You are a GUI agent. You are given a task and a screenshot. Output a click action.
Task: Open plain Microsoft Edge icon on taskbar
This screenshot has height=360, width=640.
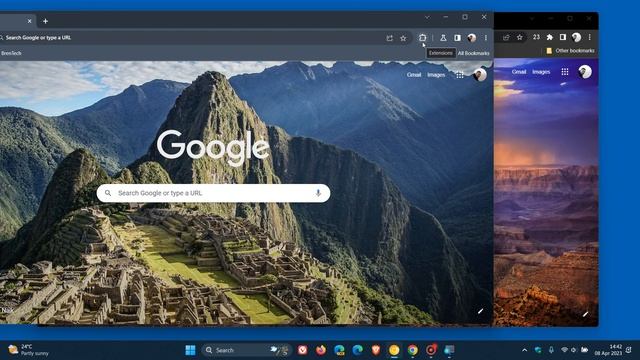pyautogui.click(x=358, y=350)
